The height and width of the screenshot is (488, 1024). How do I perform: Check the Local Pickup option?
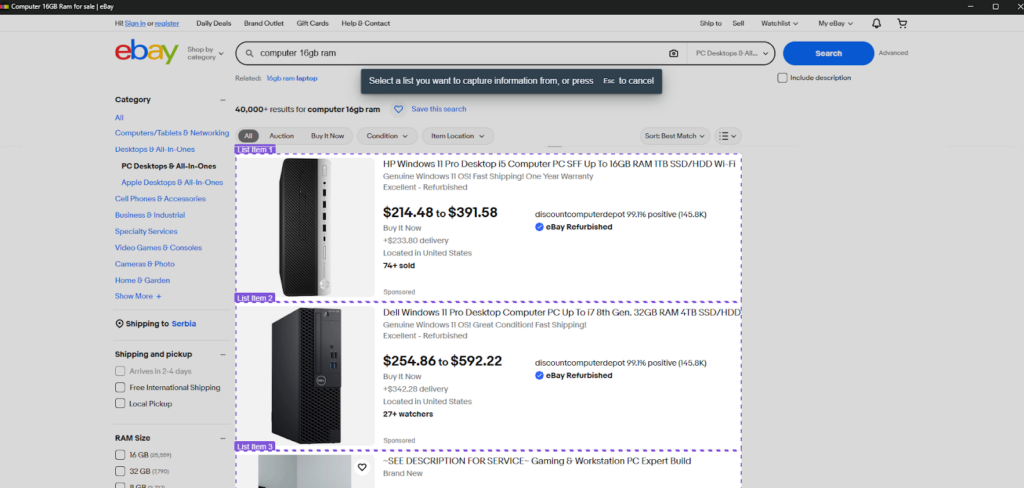120,404
